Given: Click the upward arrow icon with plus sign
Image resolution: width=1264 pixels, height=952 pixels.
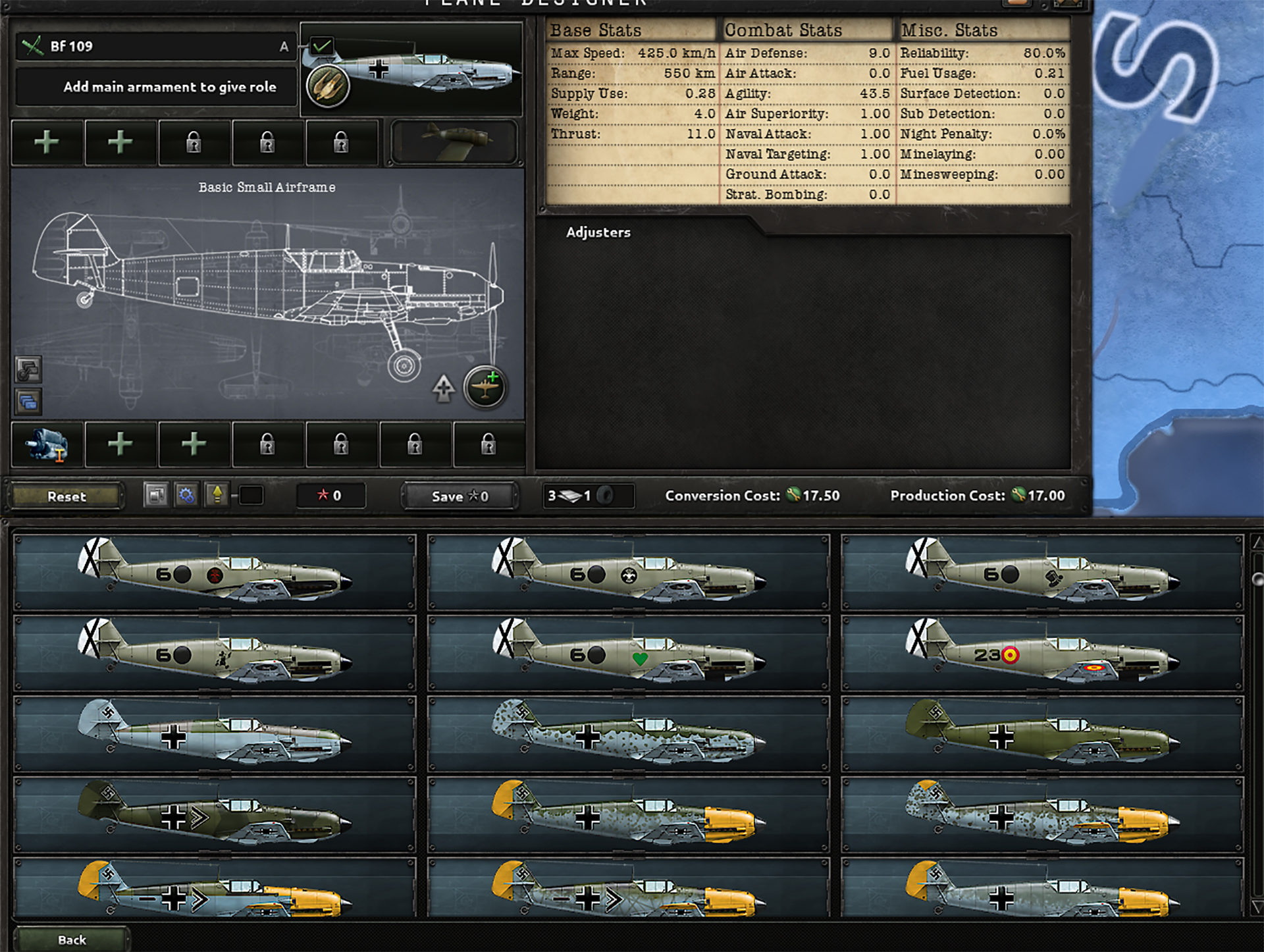Looking at the screenshot, I should [444, 388].
